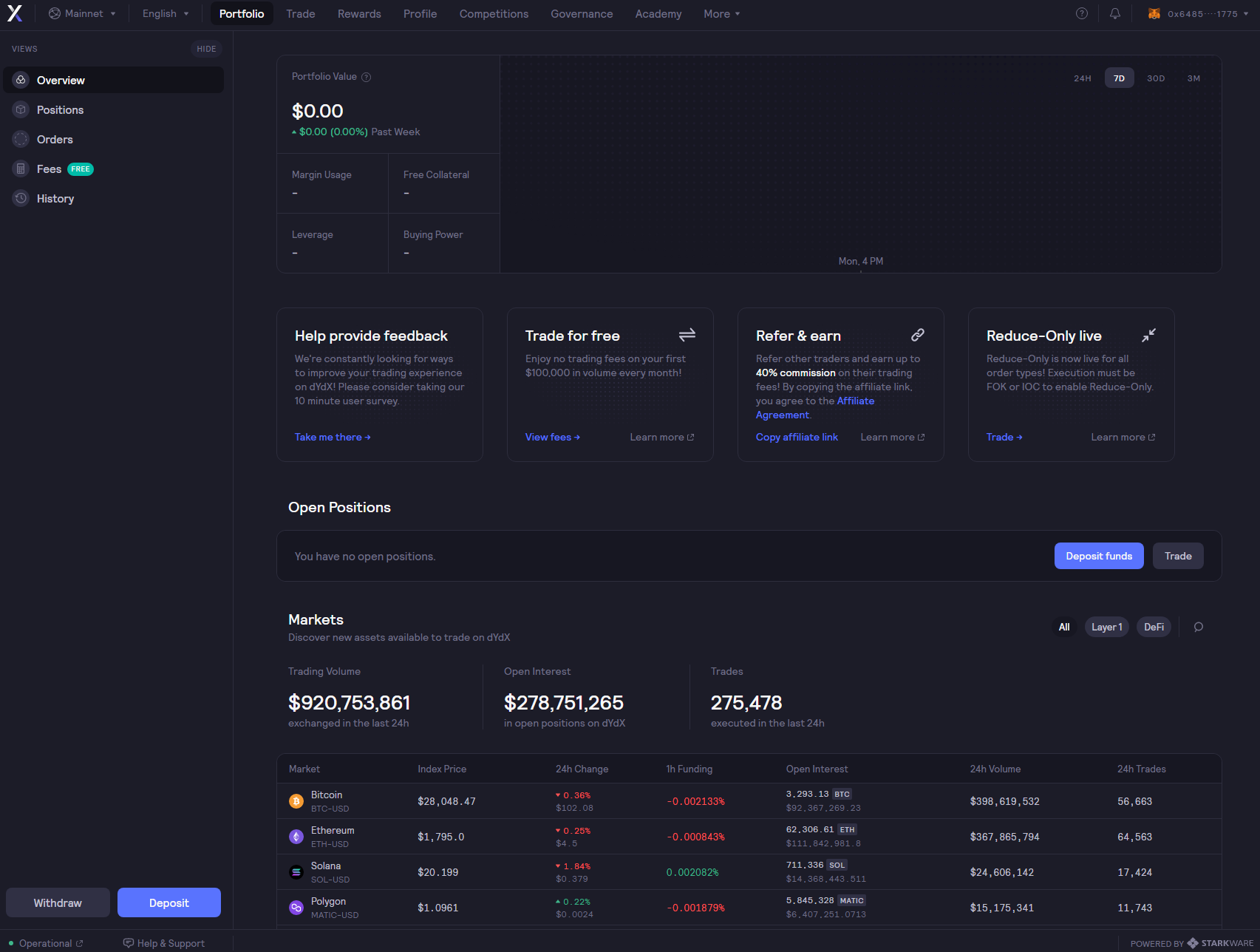
Task: Enable the Layer 1 markets filter
Action: click(x=1106, y=627)
